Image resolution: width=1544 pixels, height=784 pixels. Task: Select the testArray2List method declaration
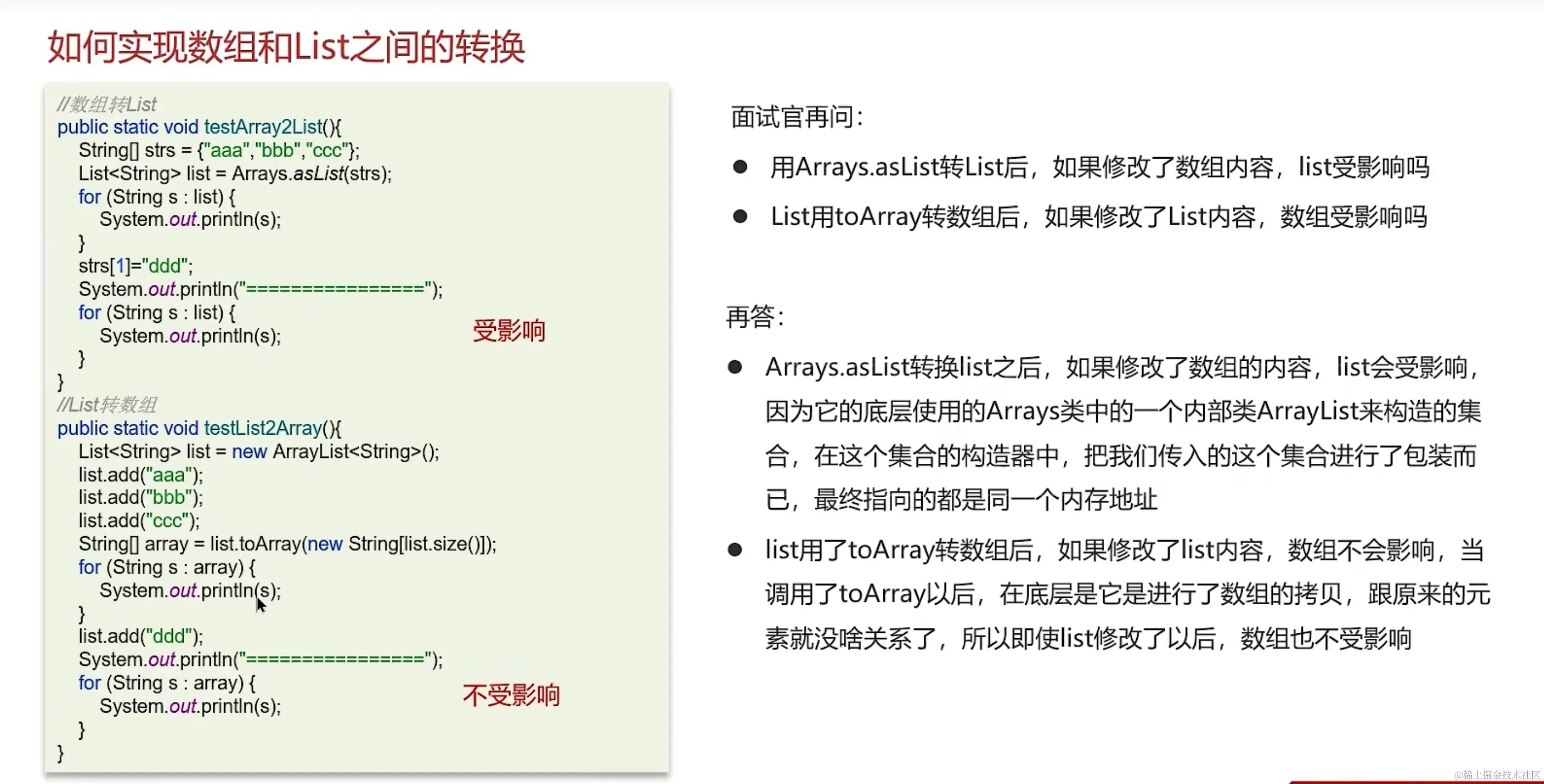pyautogui.click(x=199, y=127)
